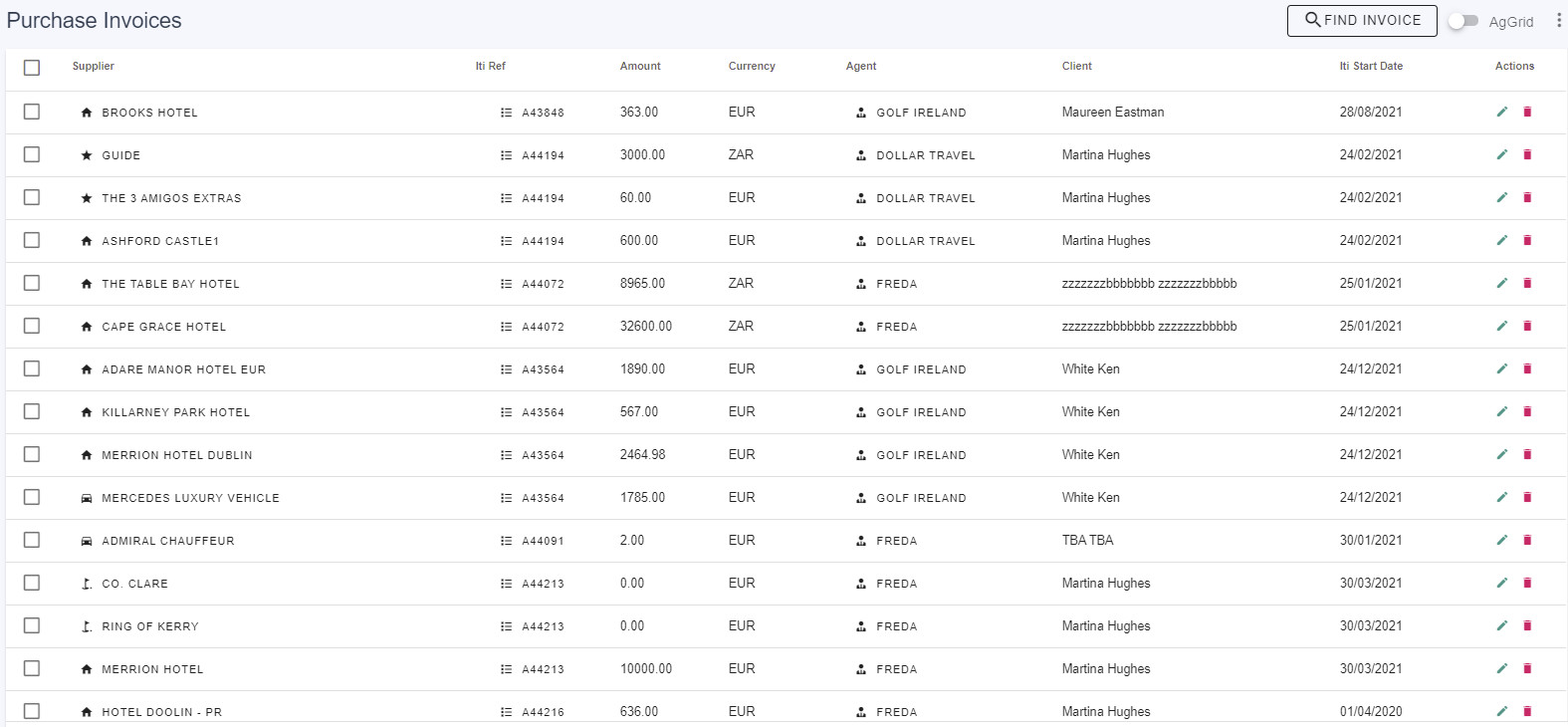Open itinerary A44216
The width and height of the screenshot is (1568, 727).
point(543,712)
